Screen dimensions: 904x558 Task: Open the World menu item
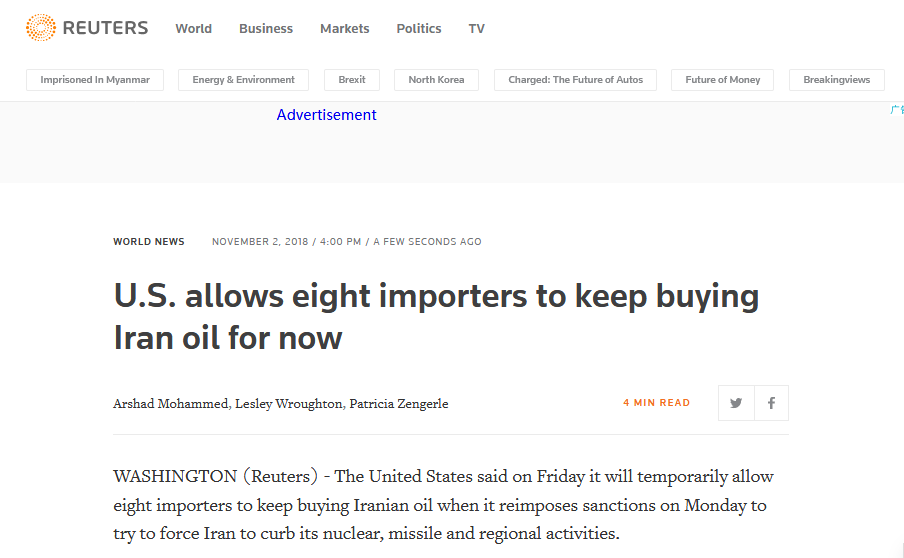(x=193, y=29)
